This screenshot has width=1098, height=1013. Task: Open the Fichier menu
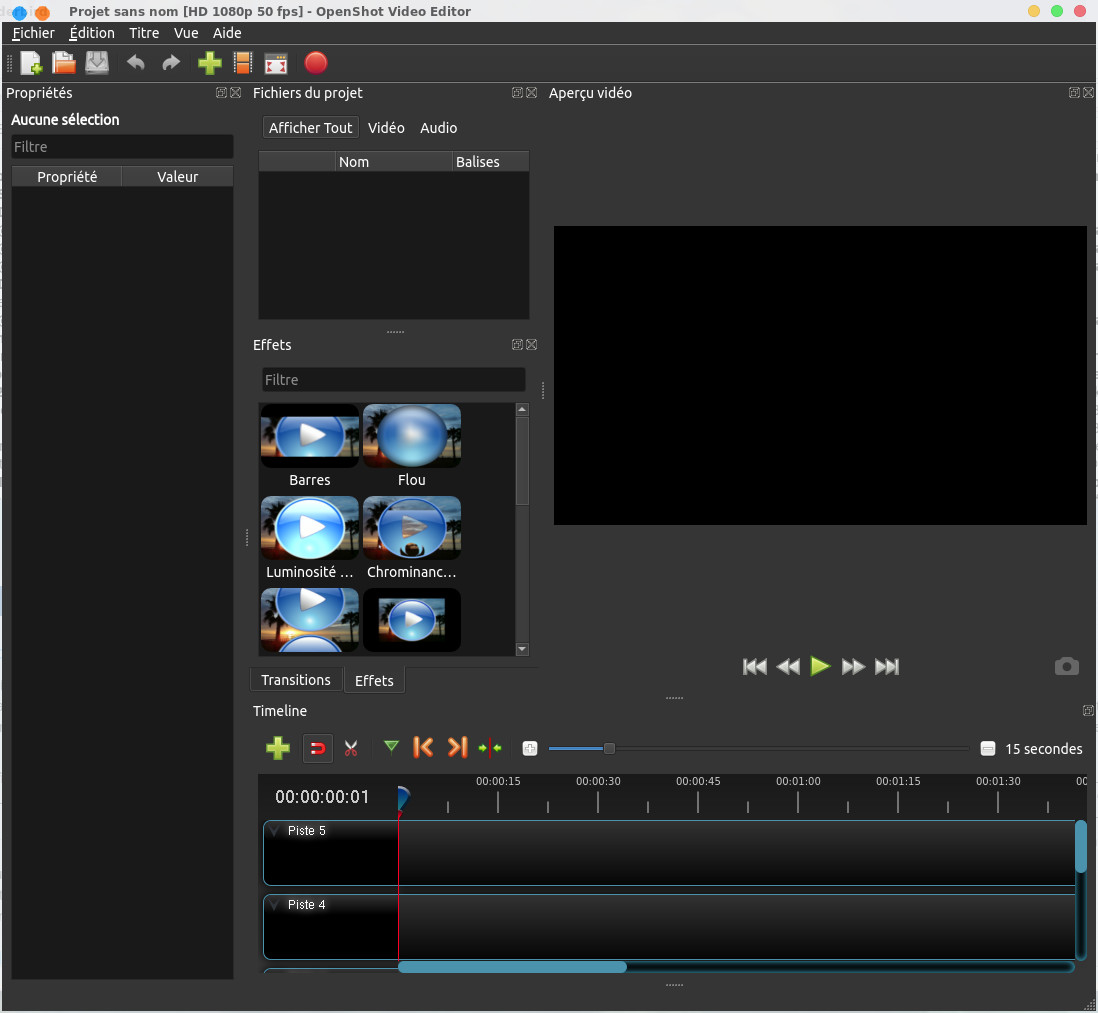tap(33, 33)
